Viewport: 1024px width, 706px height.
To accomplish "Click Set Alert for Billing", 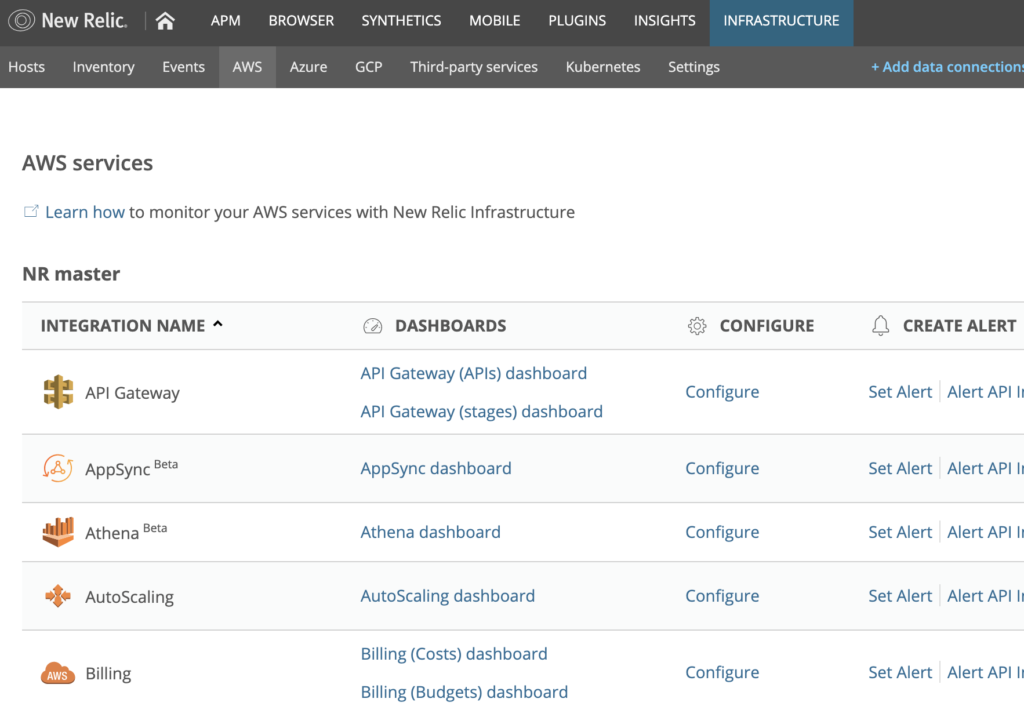I will (900, 673).
